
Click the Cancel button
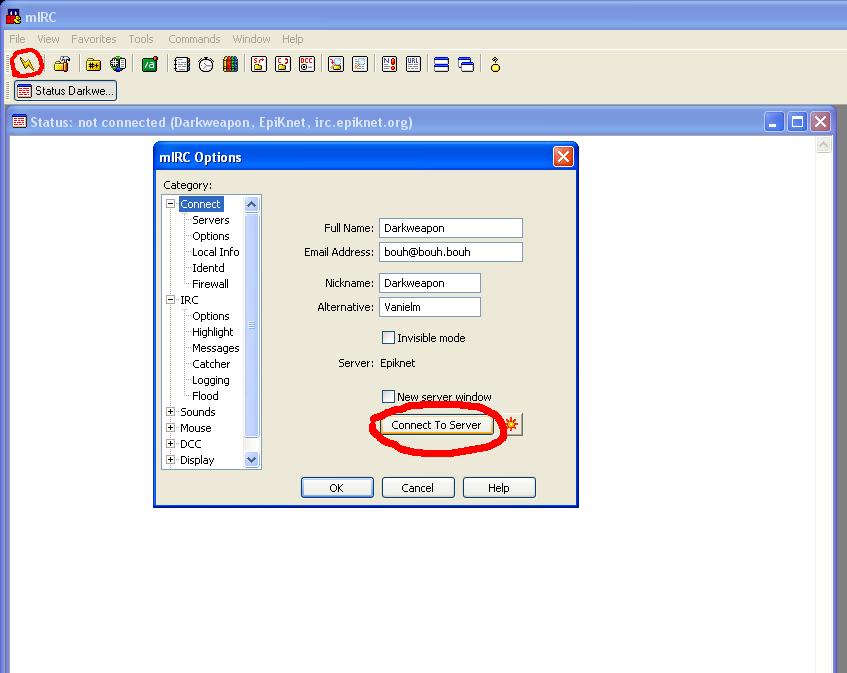click(x=418, y=488)
